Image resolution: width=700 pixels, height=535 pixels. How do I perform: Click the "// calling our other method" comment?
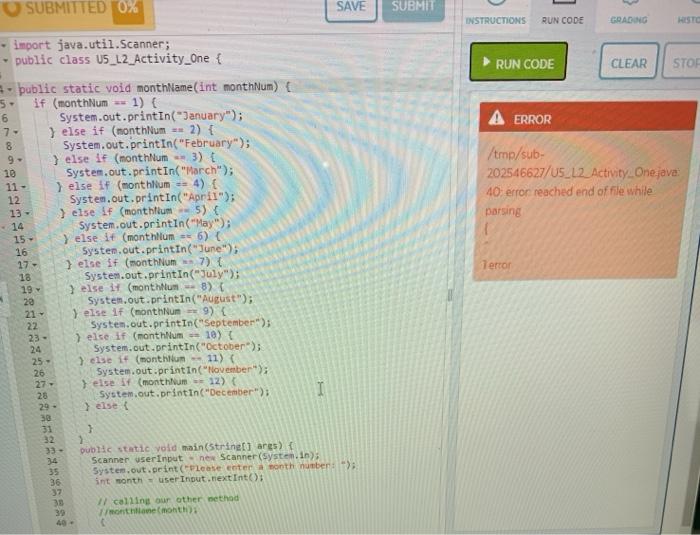click(x=168, y=500)
